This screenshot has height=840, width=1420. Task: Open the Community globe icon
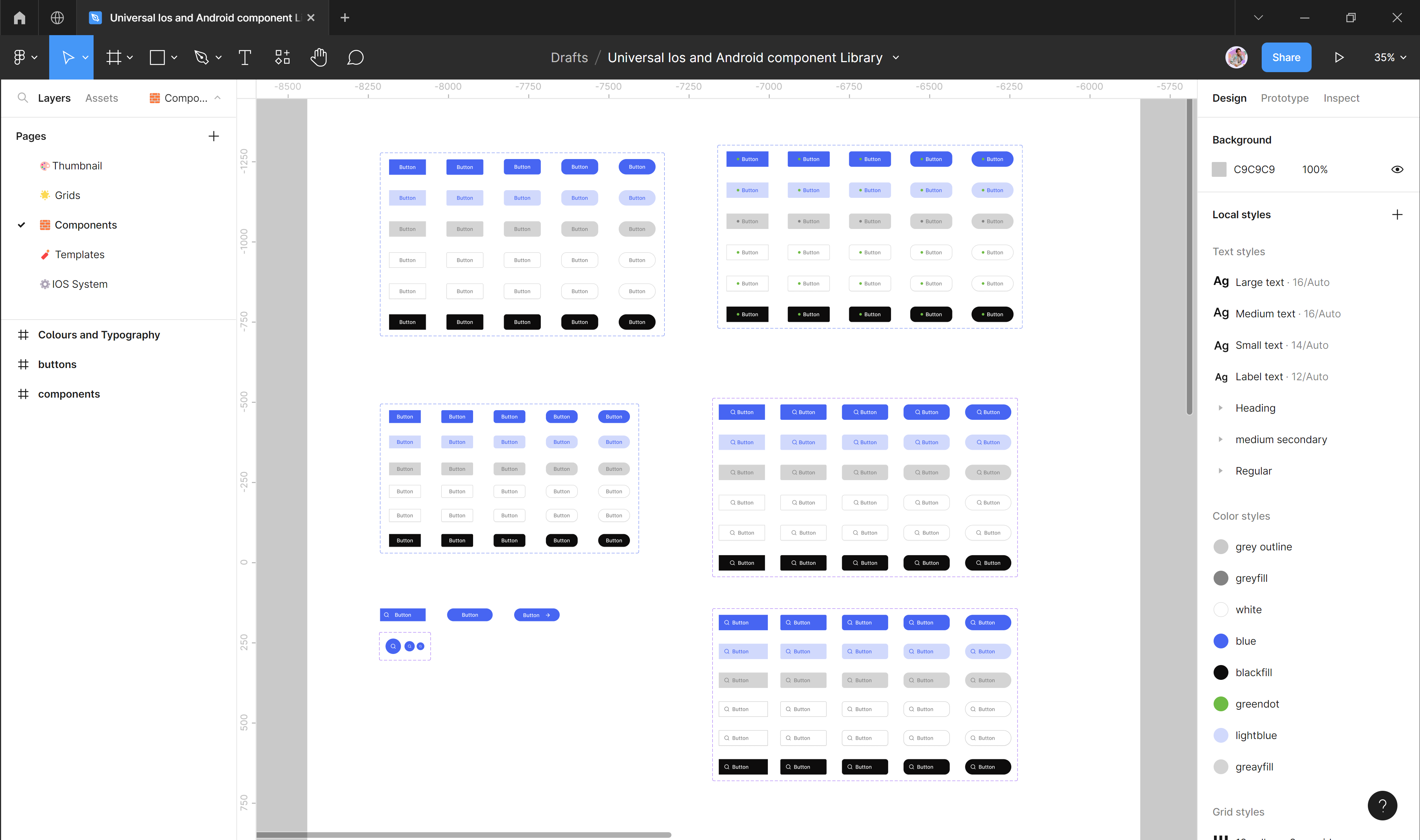tap(57, 17)
